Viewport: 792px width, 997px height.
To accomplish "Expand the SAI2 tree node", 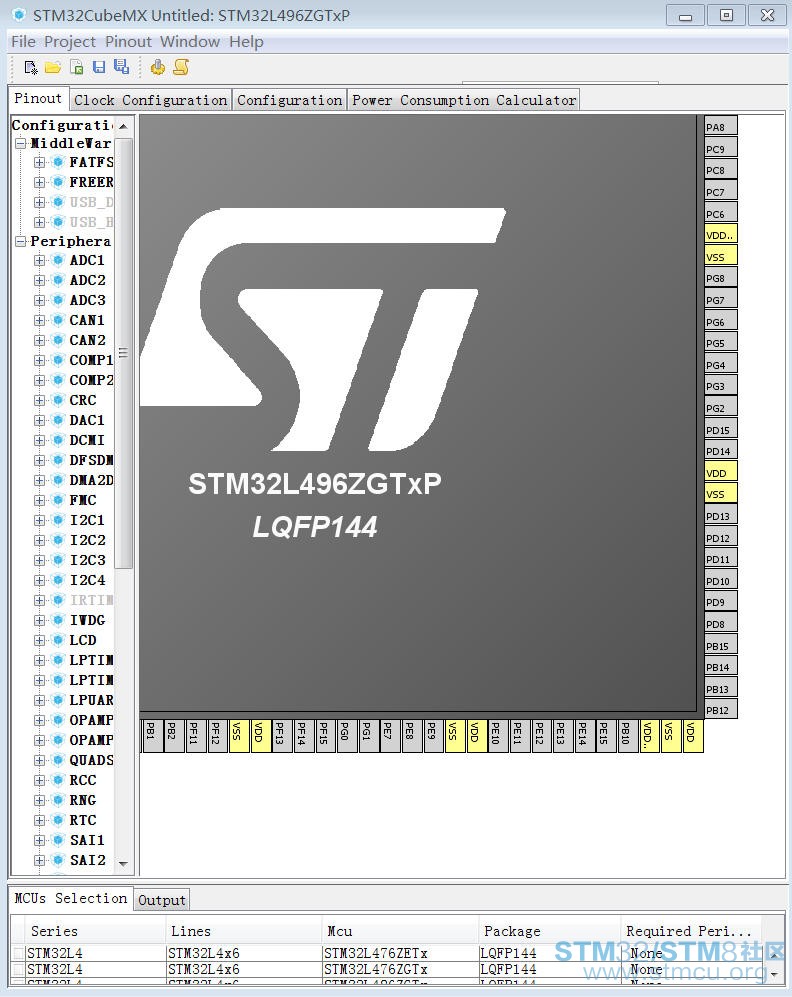I will point(39,860).
